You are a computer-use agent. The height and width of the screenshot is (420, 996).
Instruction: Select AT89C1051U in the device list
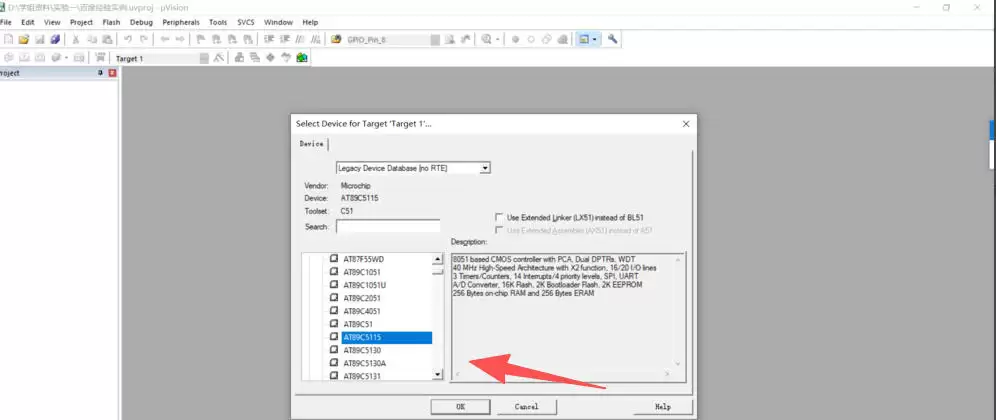click(365, 285)
